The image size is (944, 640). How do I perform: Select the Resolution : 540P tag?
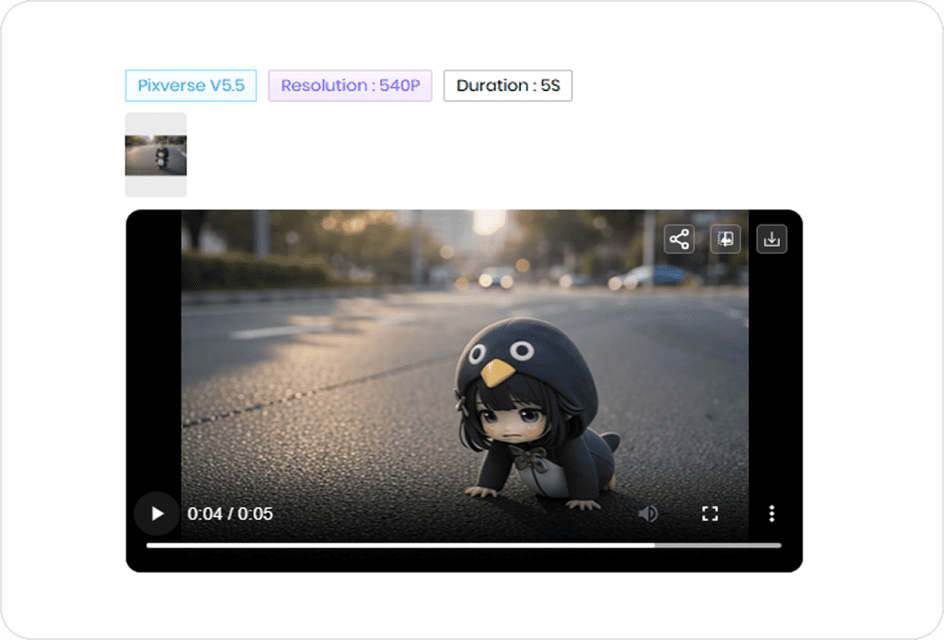(x=349, y=86)
